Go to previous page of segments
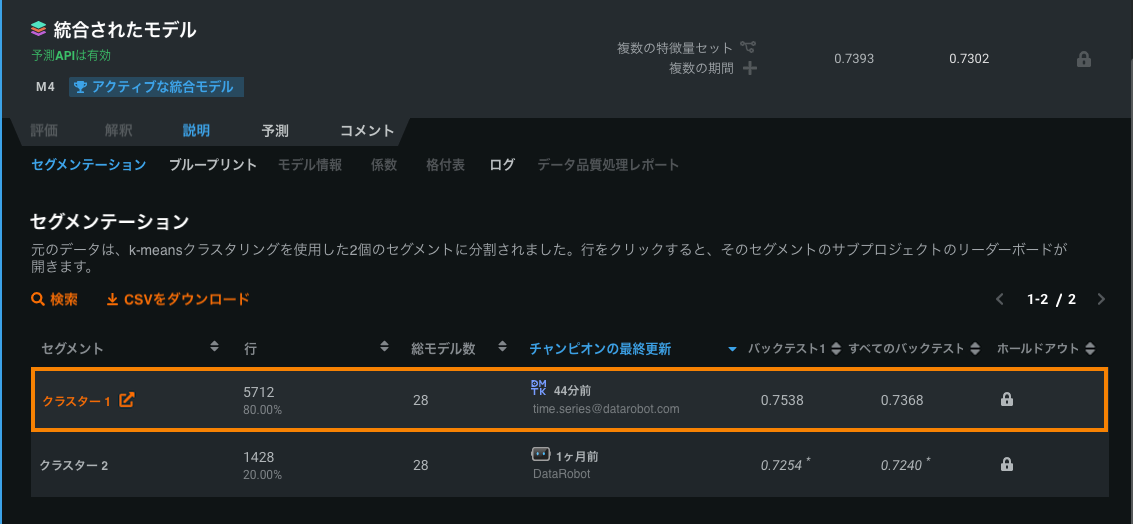Screen dimensions: 1133x524 click(999, 299)
